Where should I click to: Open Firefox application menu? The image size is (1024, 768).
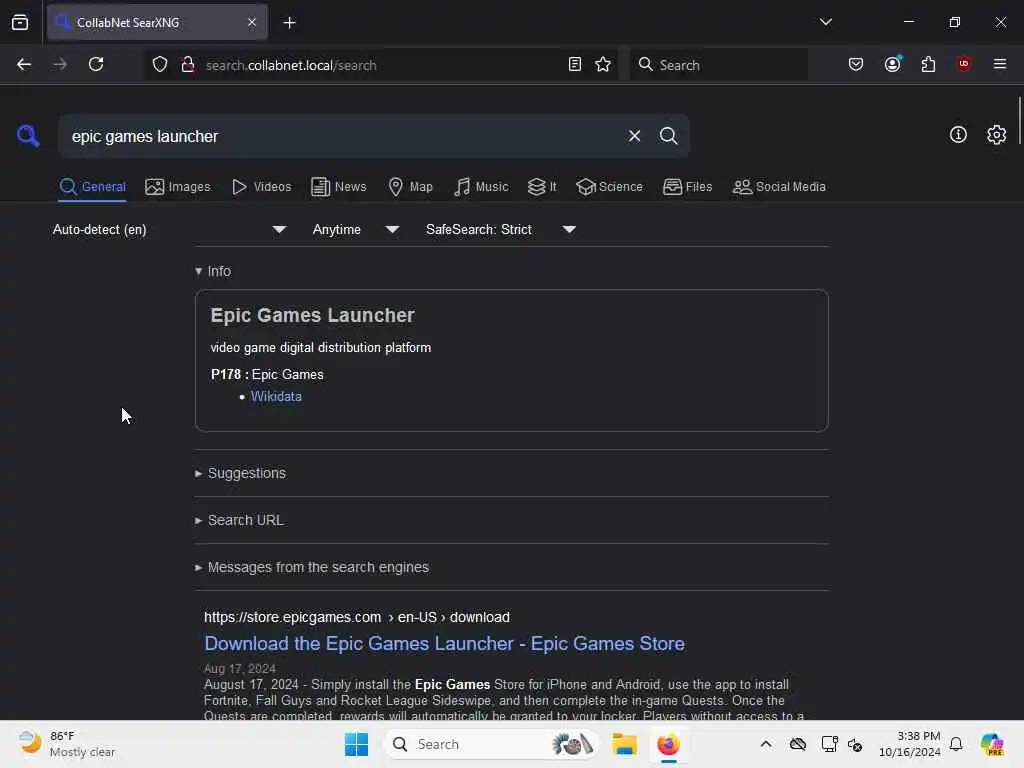point(999,64)
